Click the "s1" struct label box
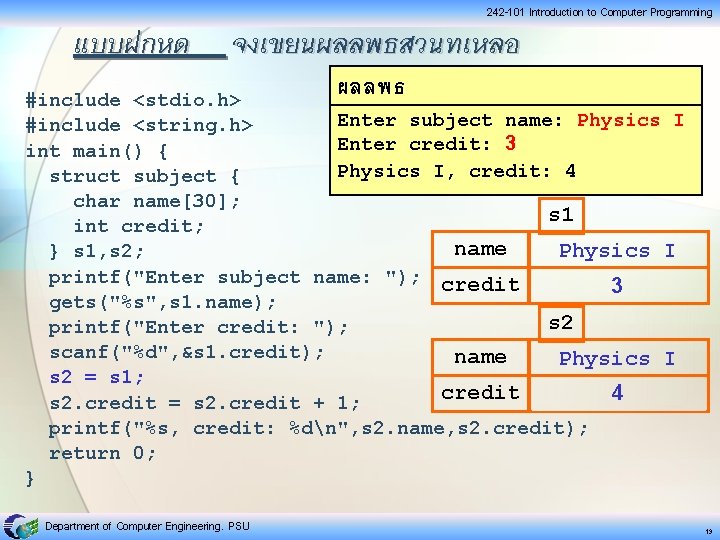The height and width of the screenshot is (540, 720). click(x=561, y=215)
